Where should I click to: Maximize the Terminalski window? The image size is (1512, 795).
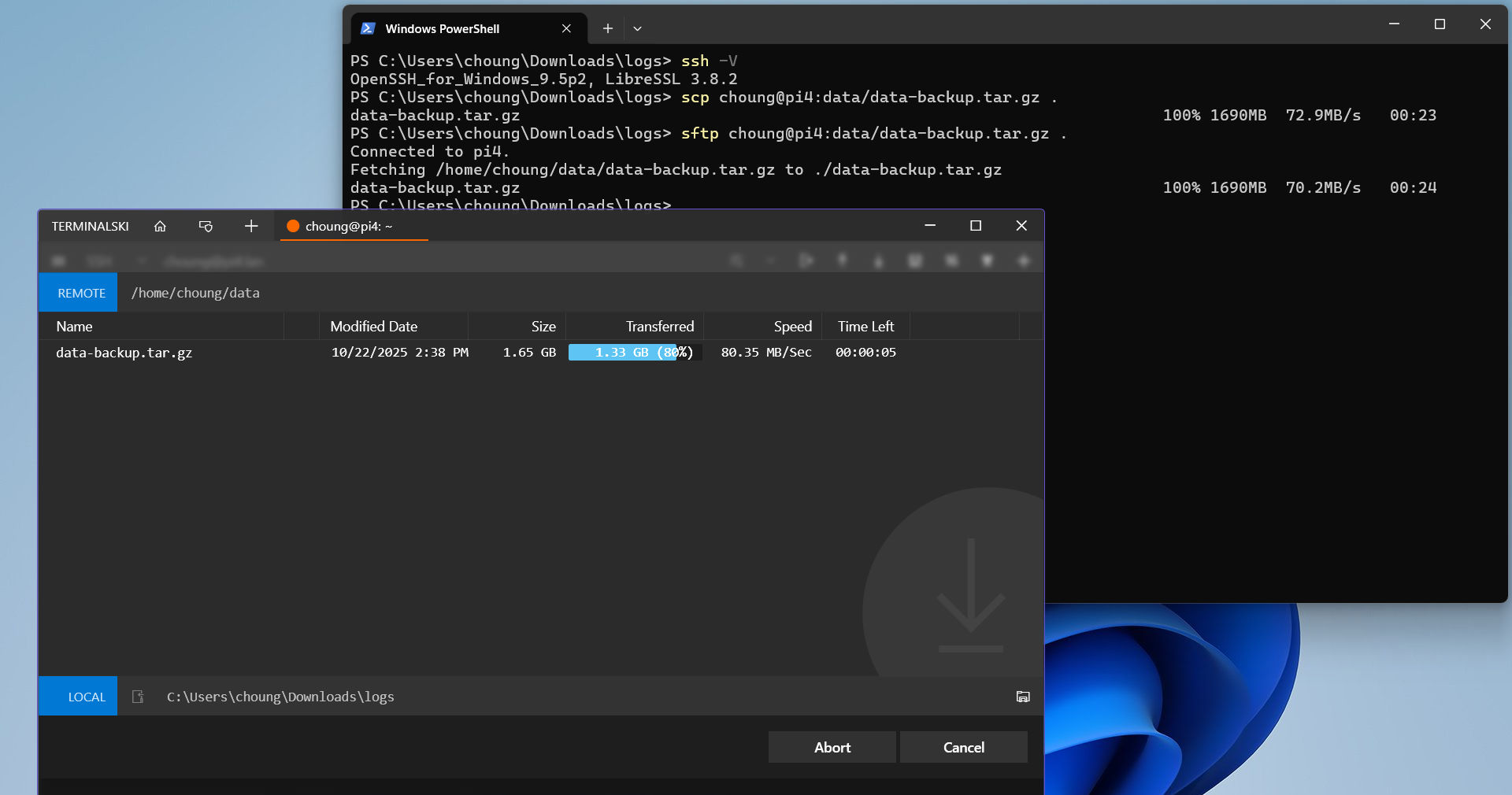[975, 226]
